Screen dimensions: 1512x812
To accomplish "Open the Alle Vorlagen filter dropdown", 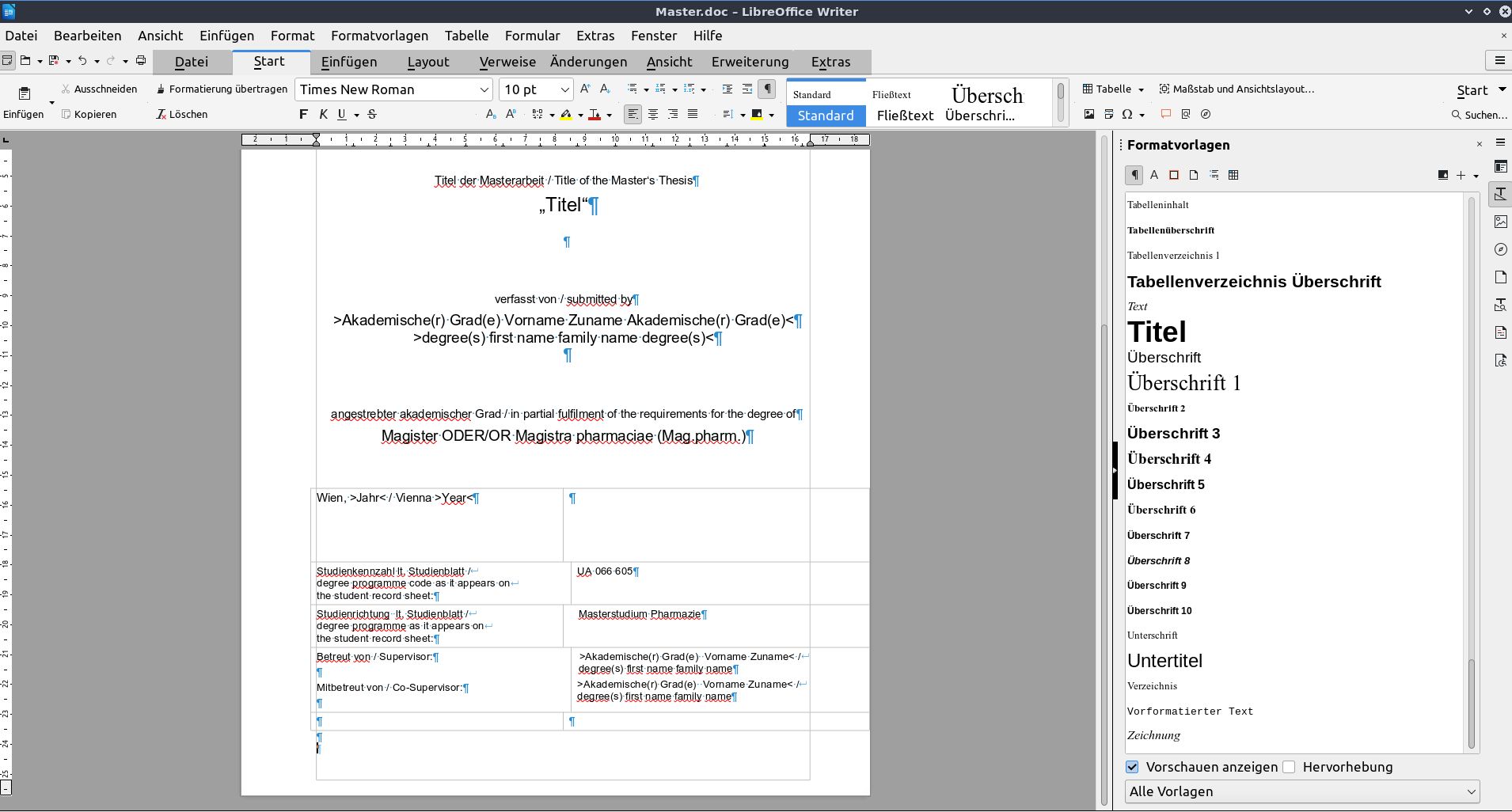I will [1302, 791].
